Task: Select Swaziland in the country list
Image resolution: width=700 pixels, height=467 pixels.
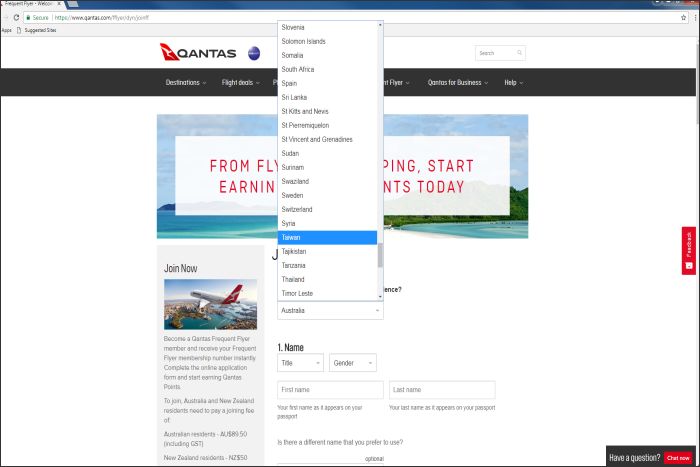Action: [x=327, y=181]
